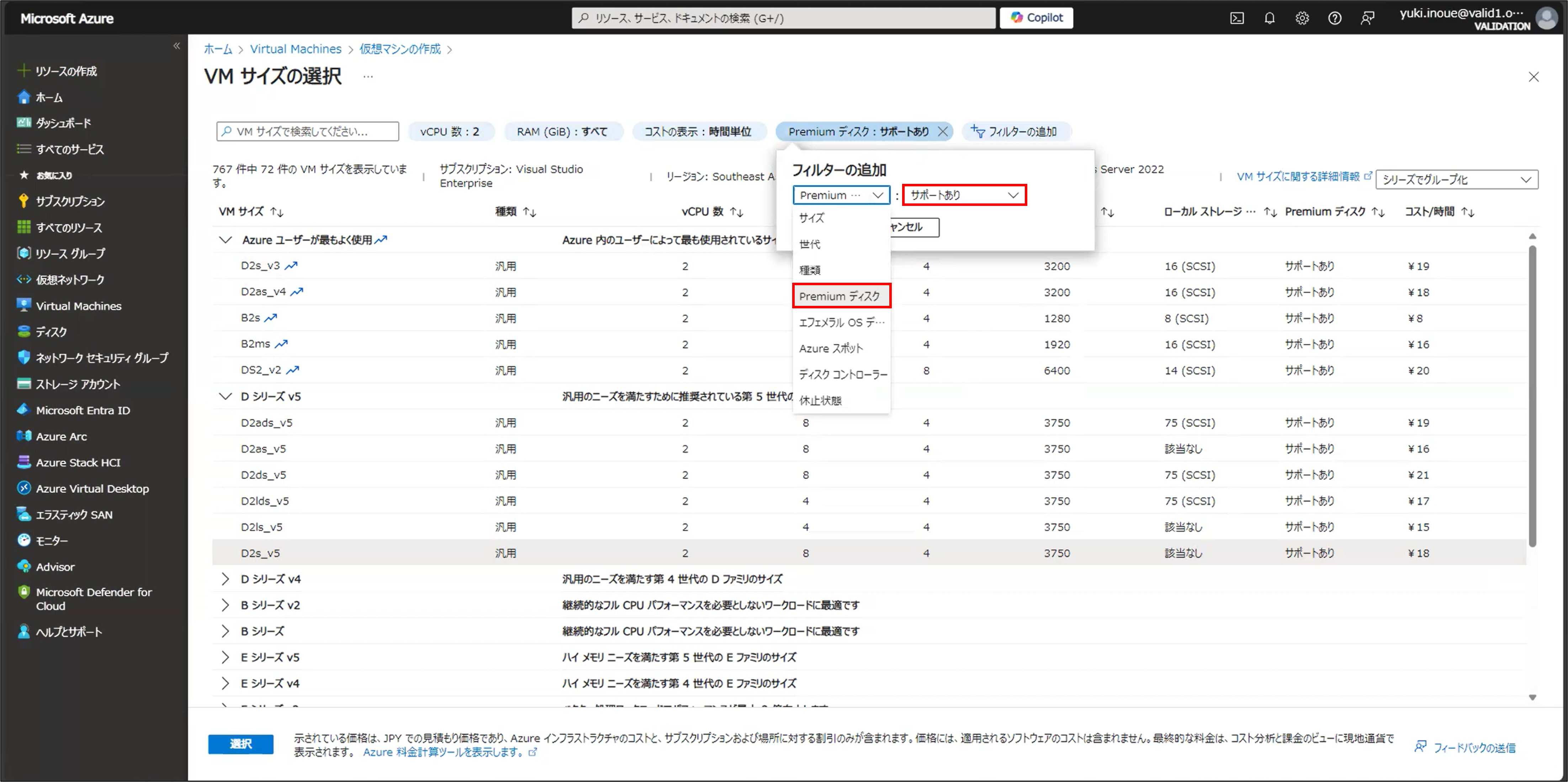Choose Azure スポット in filter list
This screenshot has height=782, width=1568.
(842, 348)
